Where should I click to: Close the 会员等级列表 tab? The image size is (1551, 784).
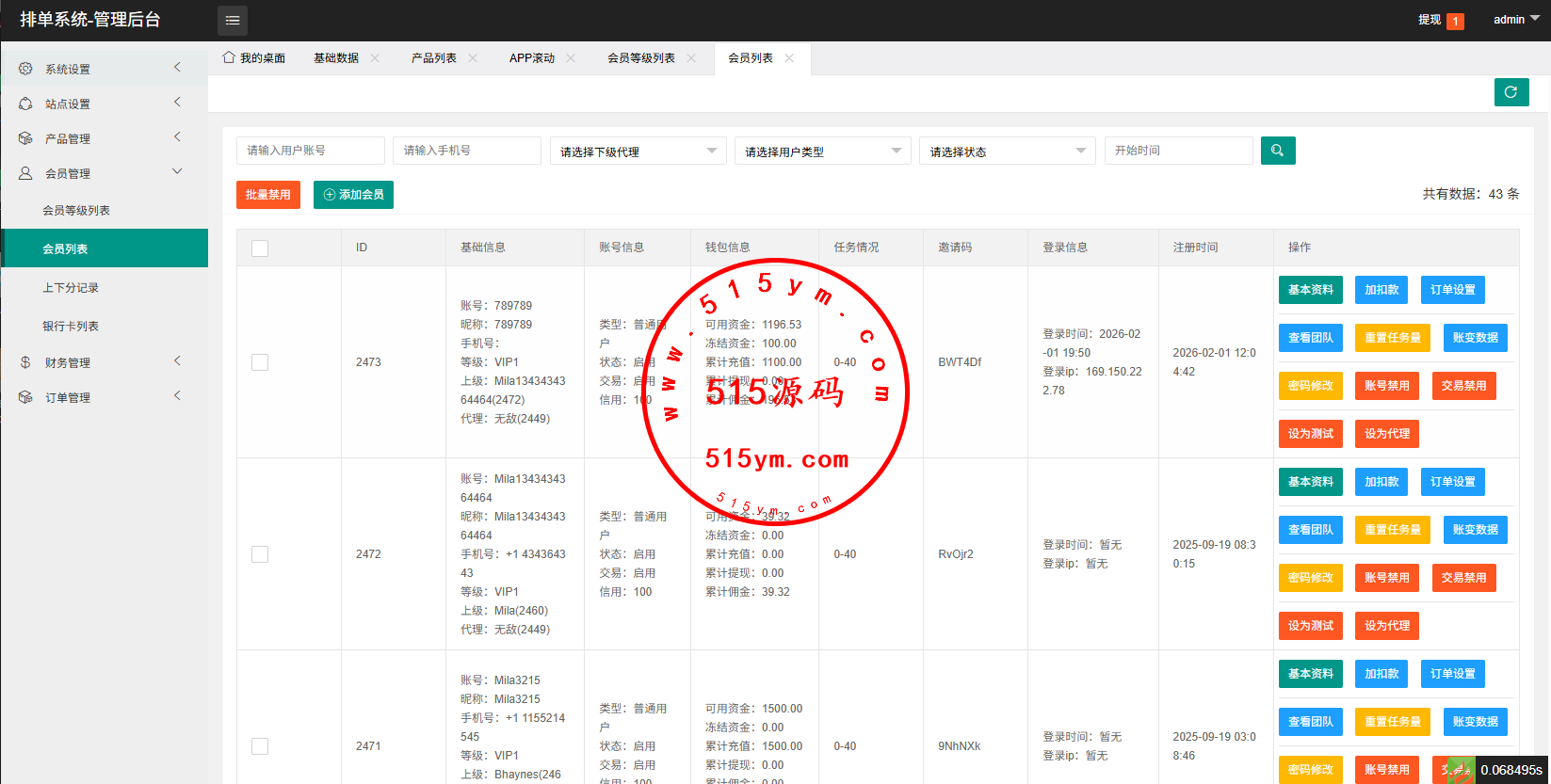[691, 58]
